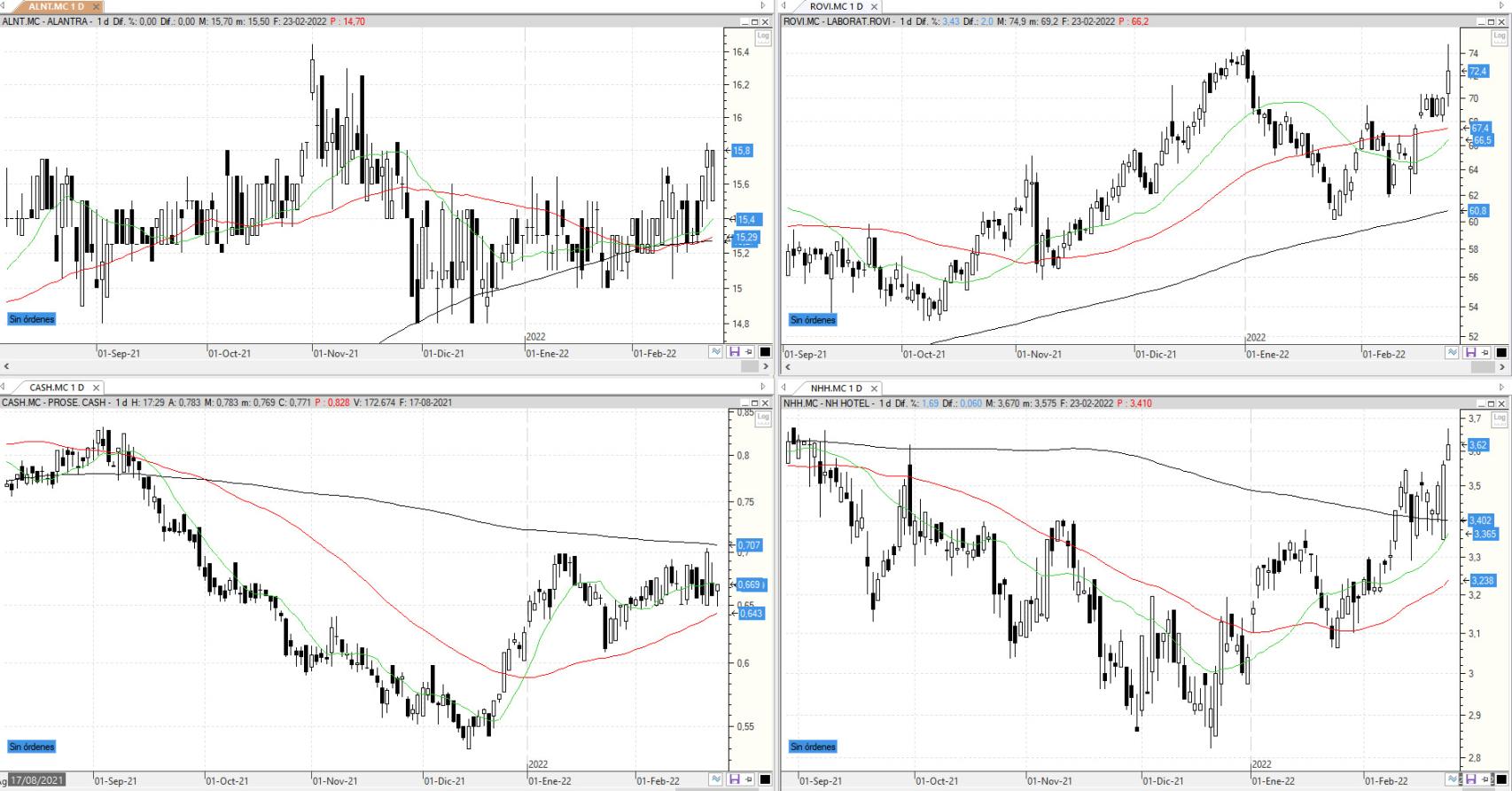This screenshot has width=1512, height=791.
Task: Open black color swatch in CASH.MC chart
Action: [765, 779]
